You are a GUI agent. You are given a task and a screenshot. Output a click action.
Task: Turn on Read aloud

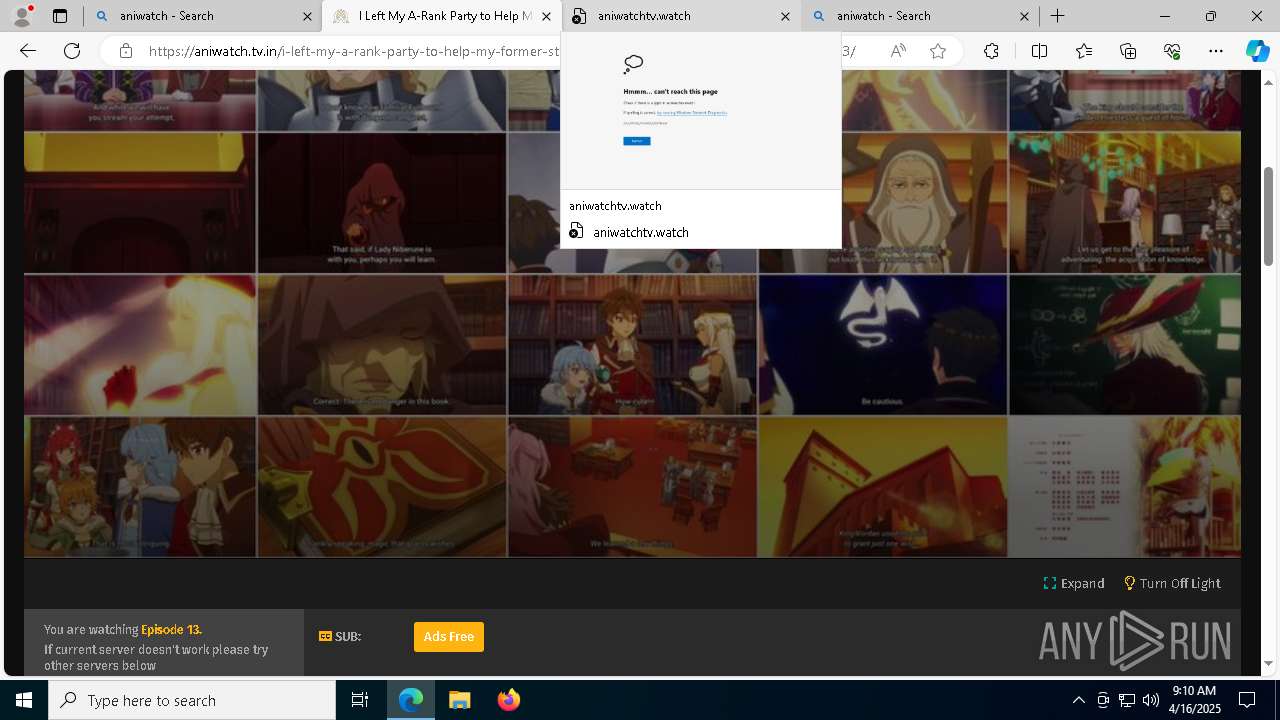pyautogui.click(x=898, y=51)
